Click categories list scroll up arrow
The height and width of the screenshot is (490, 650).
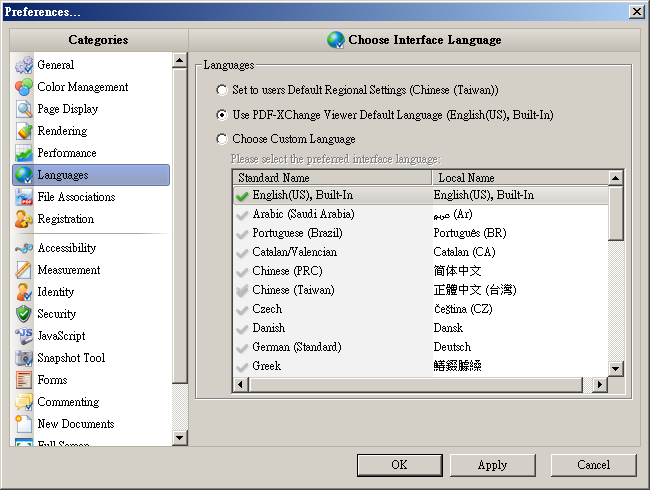point(179,61)
